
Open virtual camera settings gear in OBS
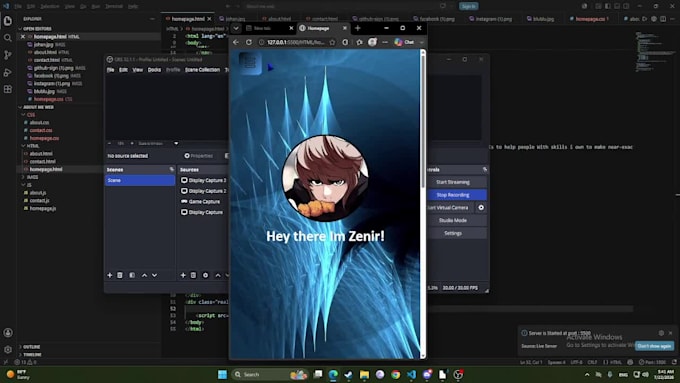click(481, 208)
